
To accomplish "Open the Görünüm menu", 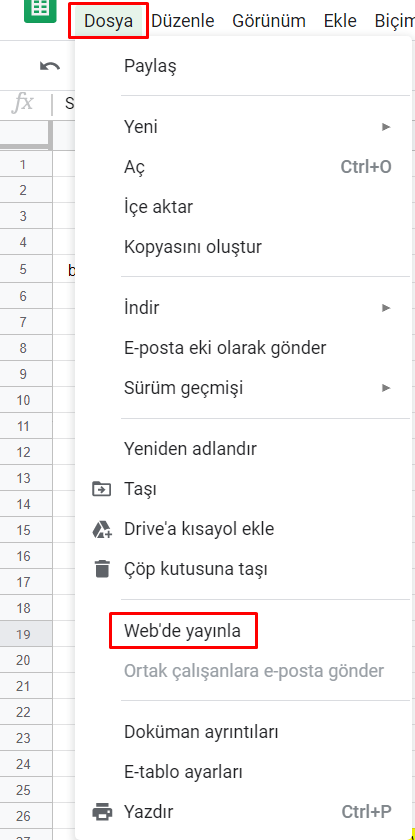I will pyautogui.click(x=269, y=21).
